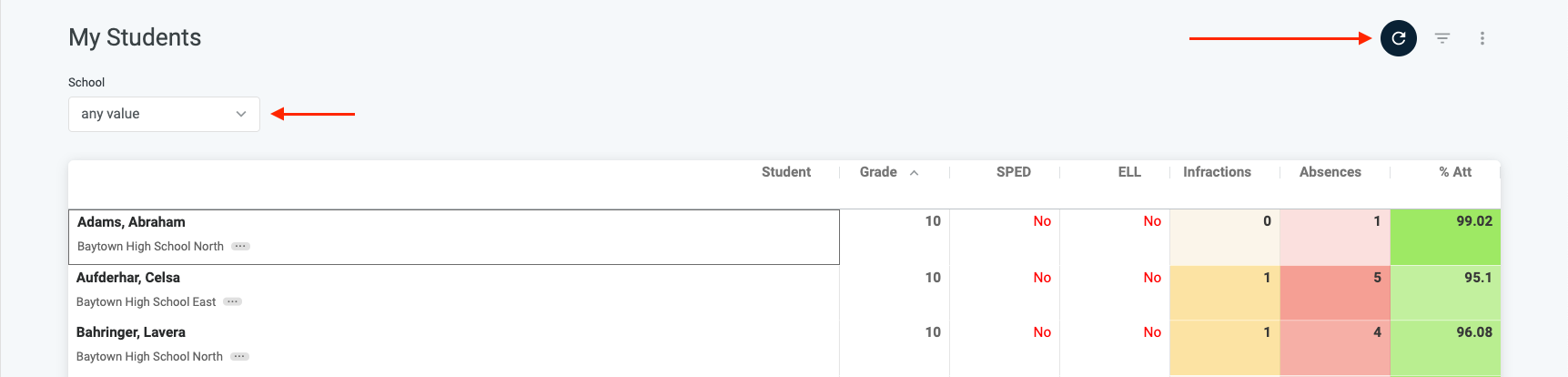Click the ellipsis beside Baytown High School North under Bahringer
The image size is (1568, 377).
239,356
